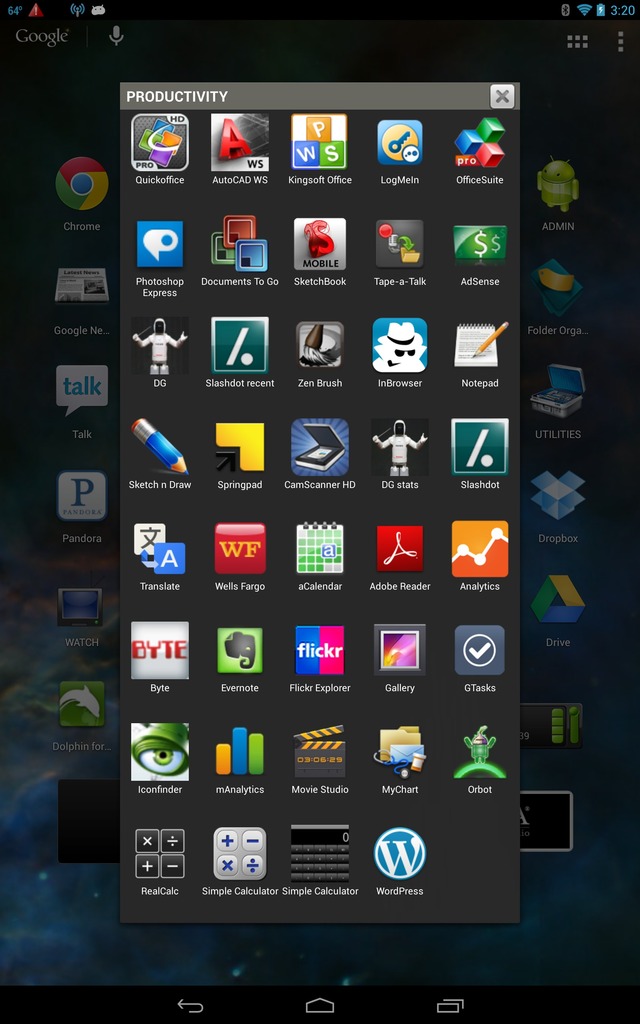The image size is (640, 1024).
Task: Launch Dropbox on home screen
Action: [x=558, y=495]
